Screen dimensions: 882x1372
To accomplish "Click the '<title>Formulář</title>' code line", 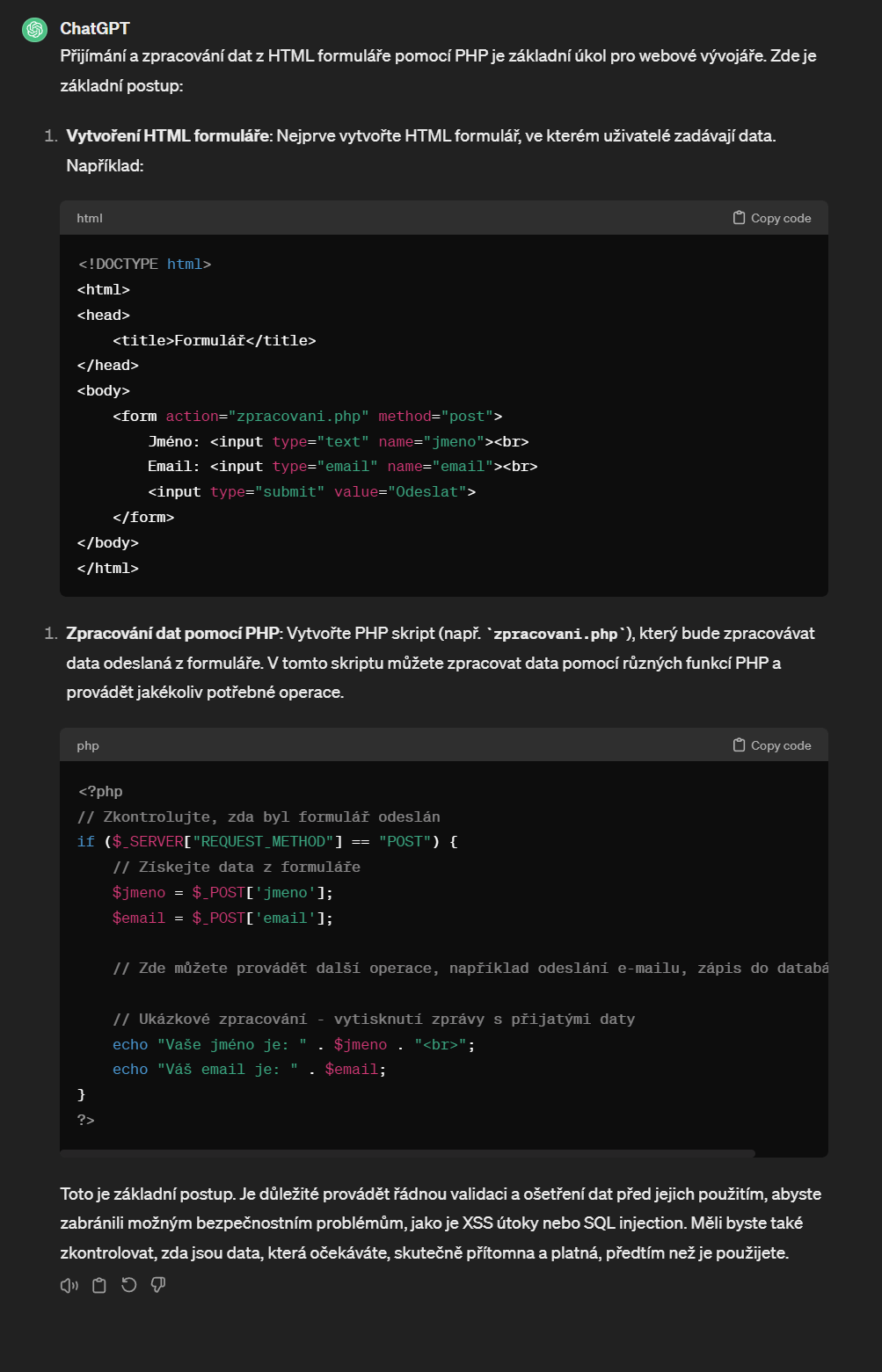I will [x=214, y=340].
